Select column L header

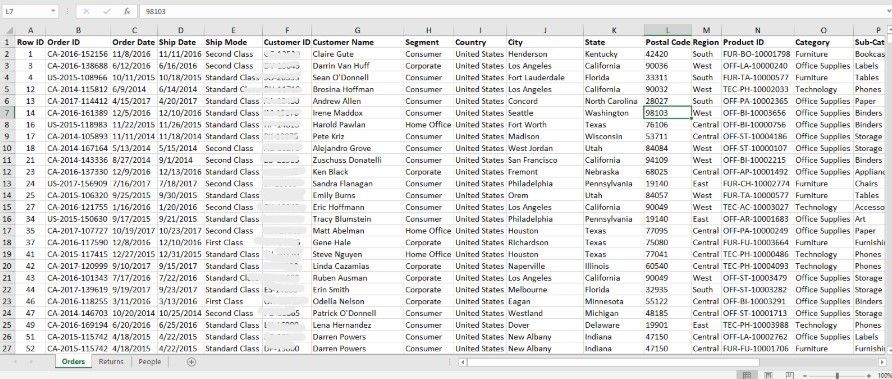click(x=667, y=30)
